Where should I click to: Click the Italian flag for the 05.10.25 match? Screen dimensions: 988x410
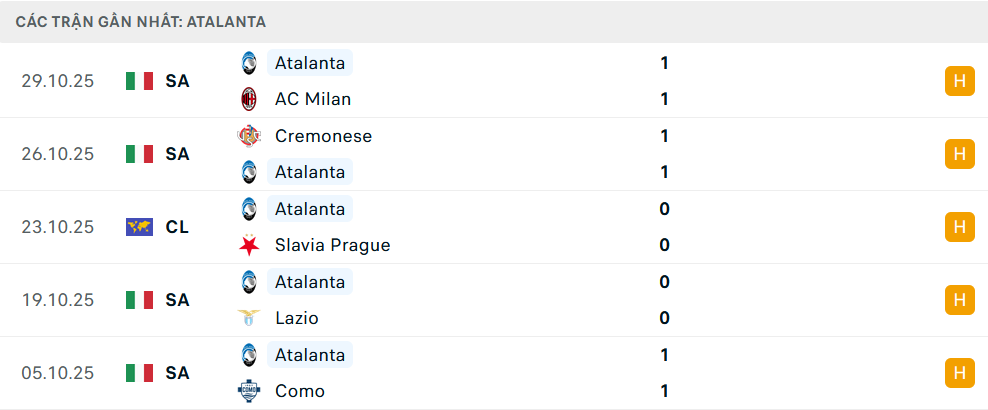pyautogui.click(x=139, y=373)
